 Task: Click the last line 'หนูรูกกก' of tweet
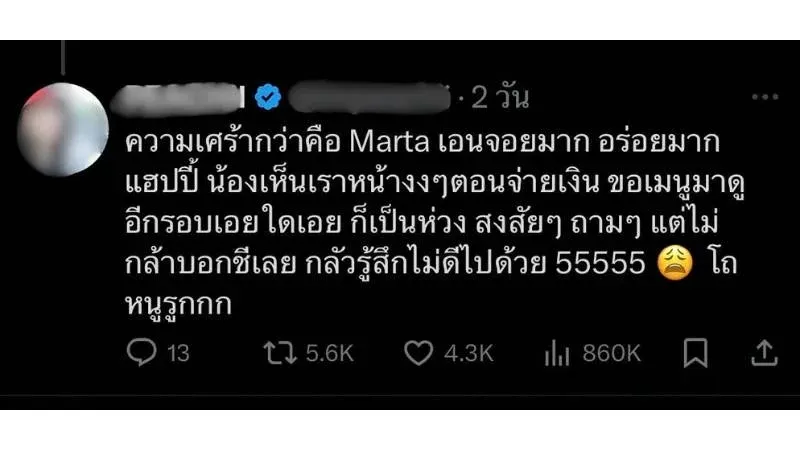tap(178, 305)
